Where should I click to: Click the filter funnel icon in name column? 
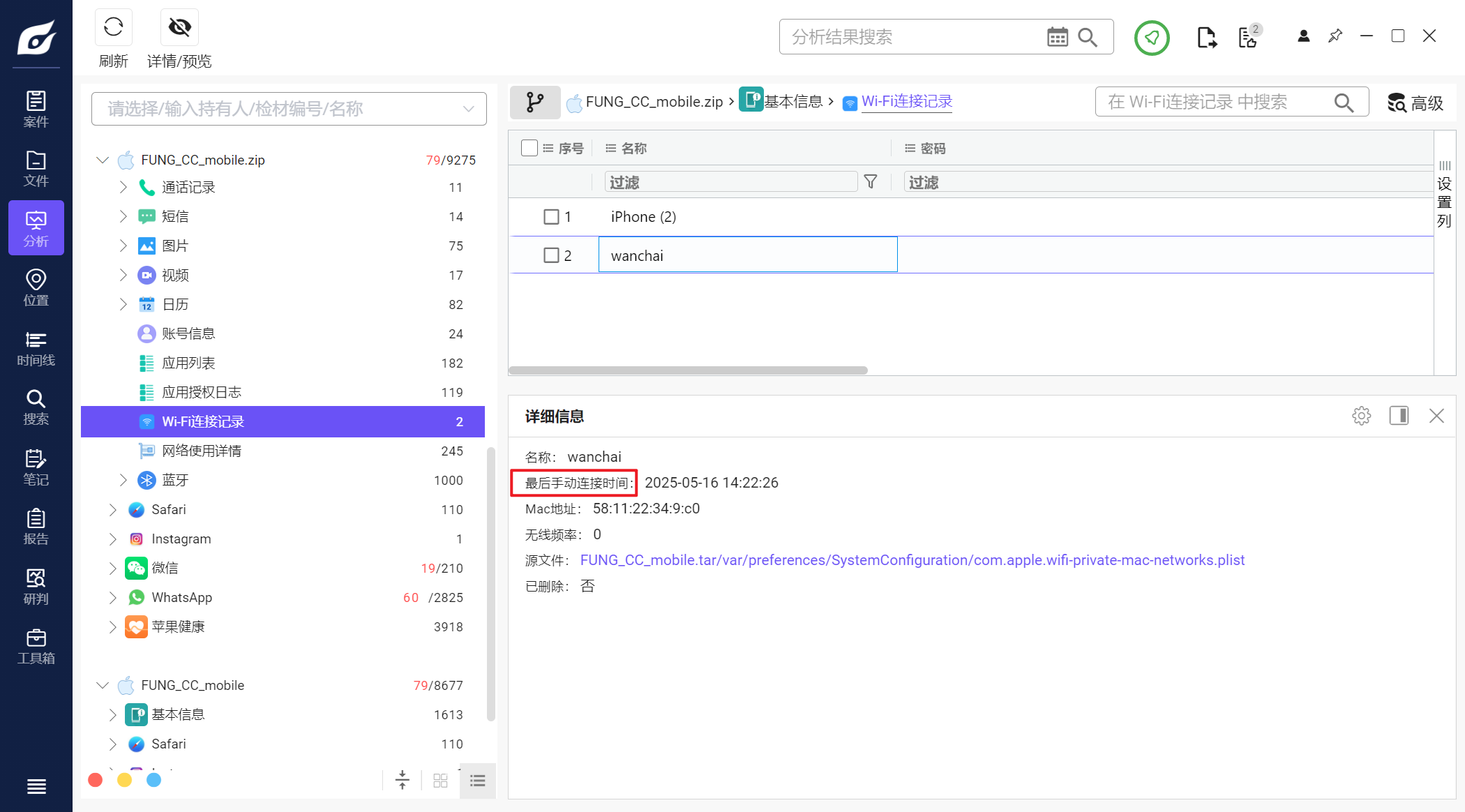[870, 182]
